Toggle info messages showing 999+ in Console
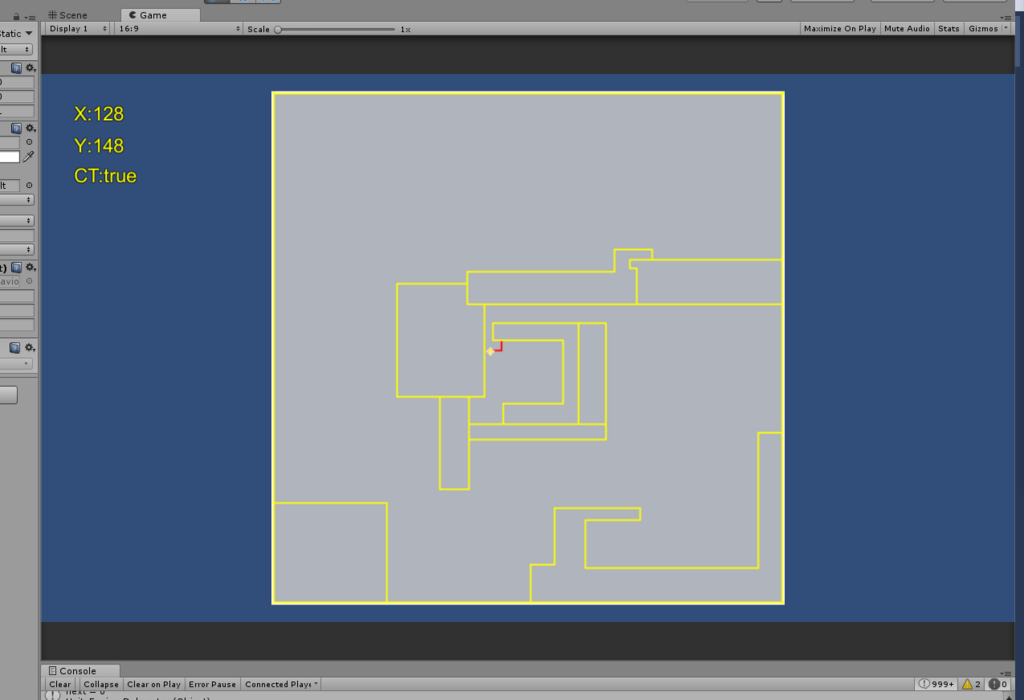Viewport: 1024px width, 700px height. coord(936,684)
